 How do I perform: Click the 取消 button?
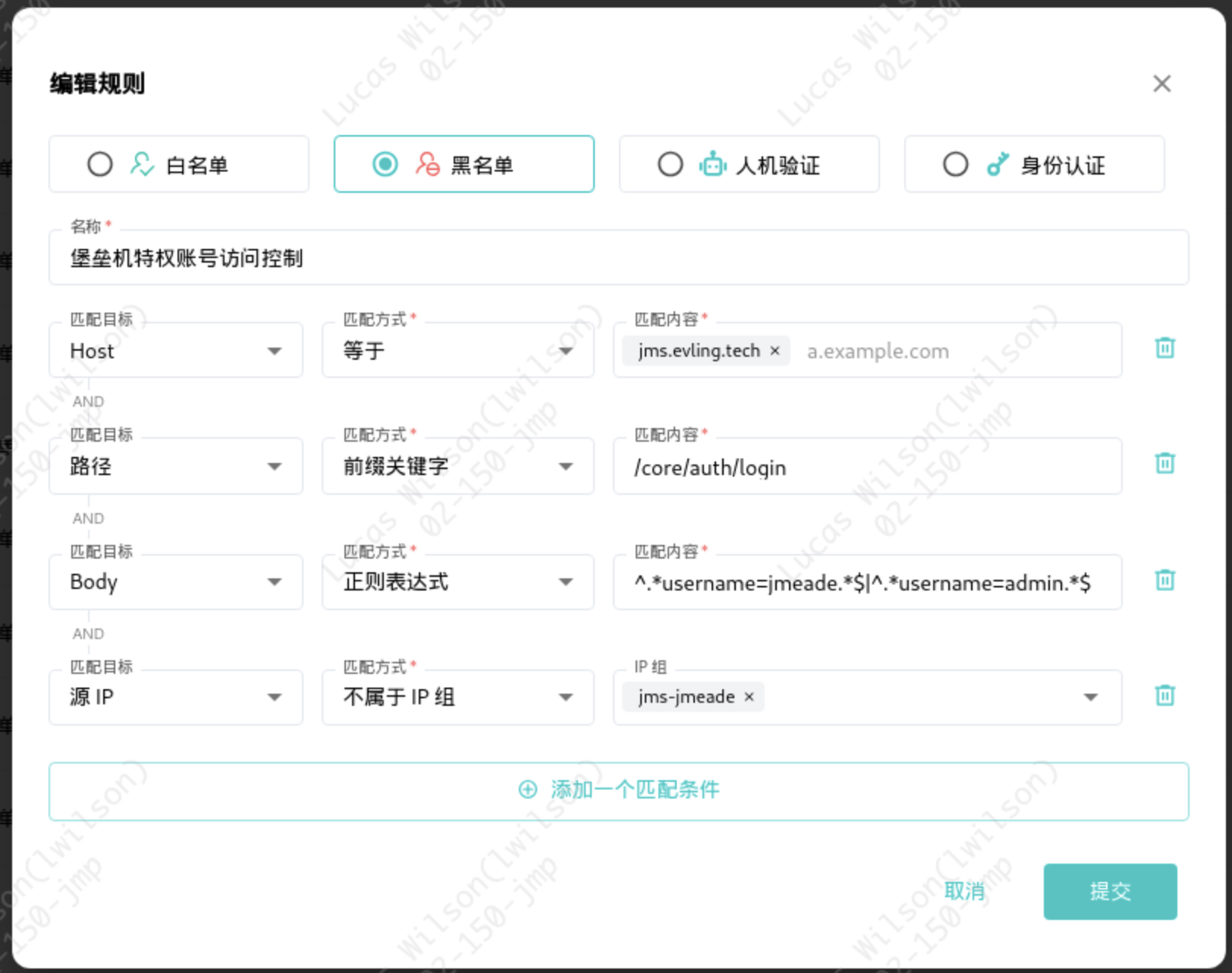tap(965, 891)
